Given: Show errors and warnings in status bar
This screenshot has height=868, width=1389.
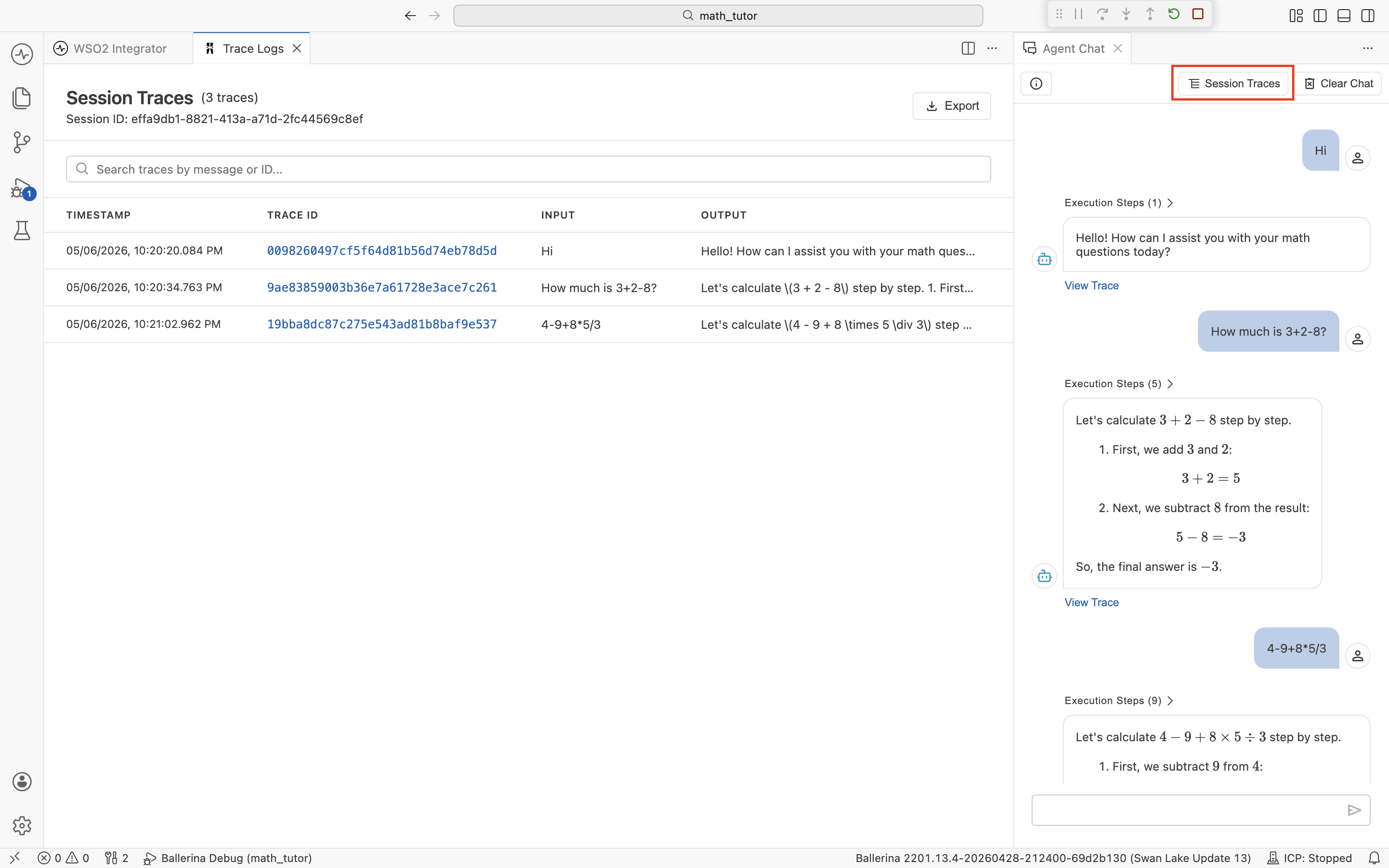Looking at the screenshot, I should click(x=64, y=858).
